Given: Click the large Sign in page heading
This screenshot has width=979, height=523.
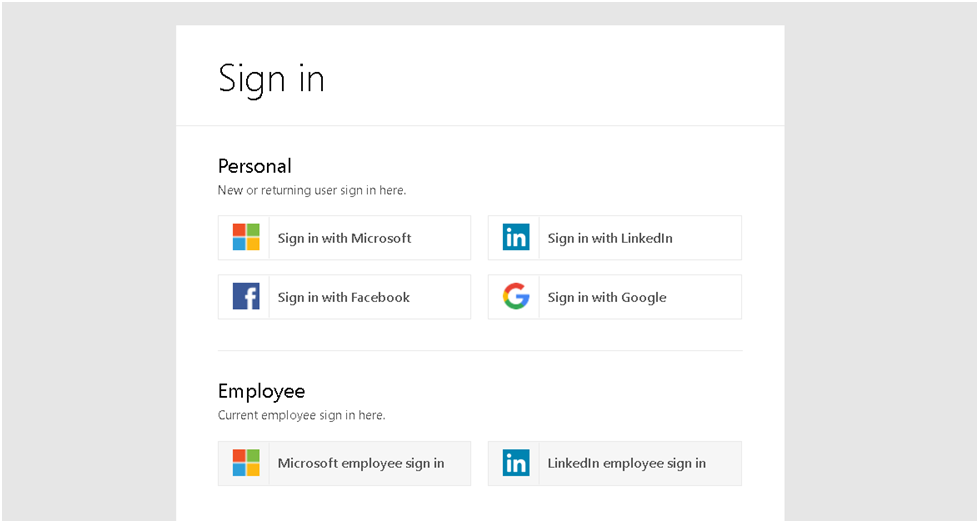Looking at the screenshot, I should 271,79.
